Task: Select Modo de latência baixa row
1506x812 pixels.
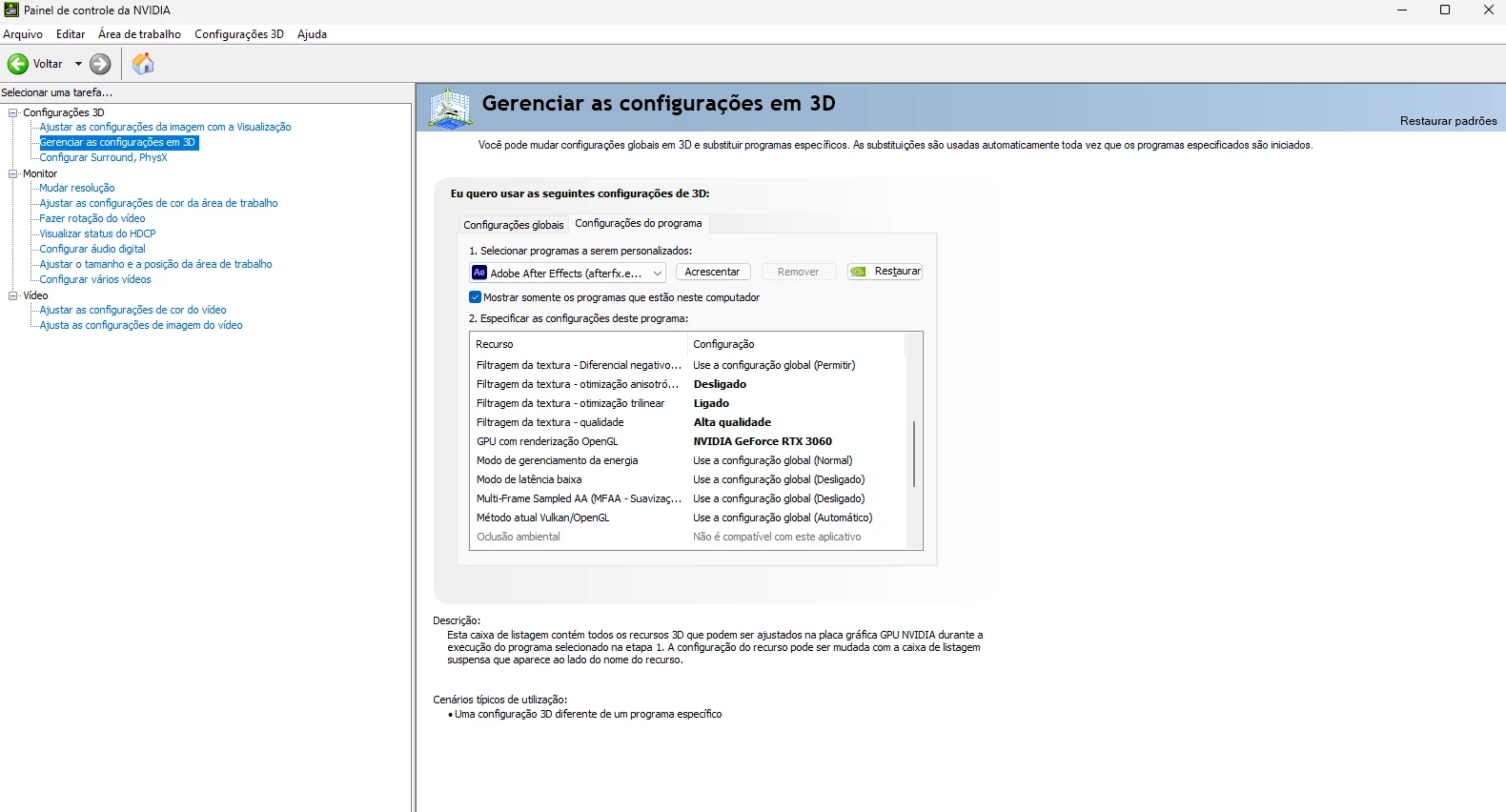Action: [x=687, y=479]
